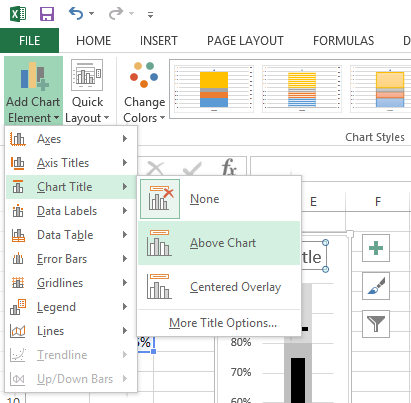Switch to the INSERT ribbon tab
Viewport: 411px width, 403px height.
click(x=159, y=41)
